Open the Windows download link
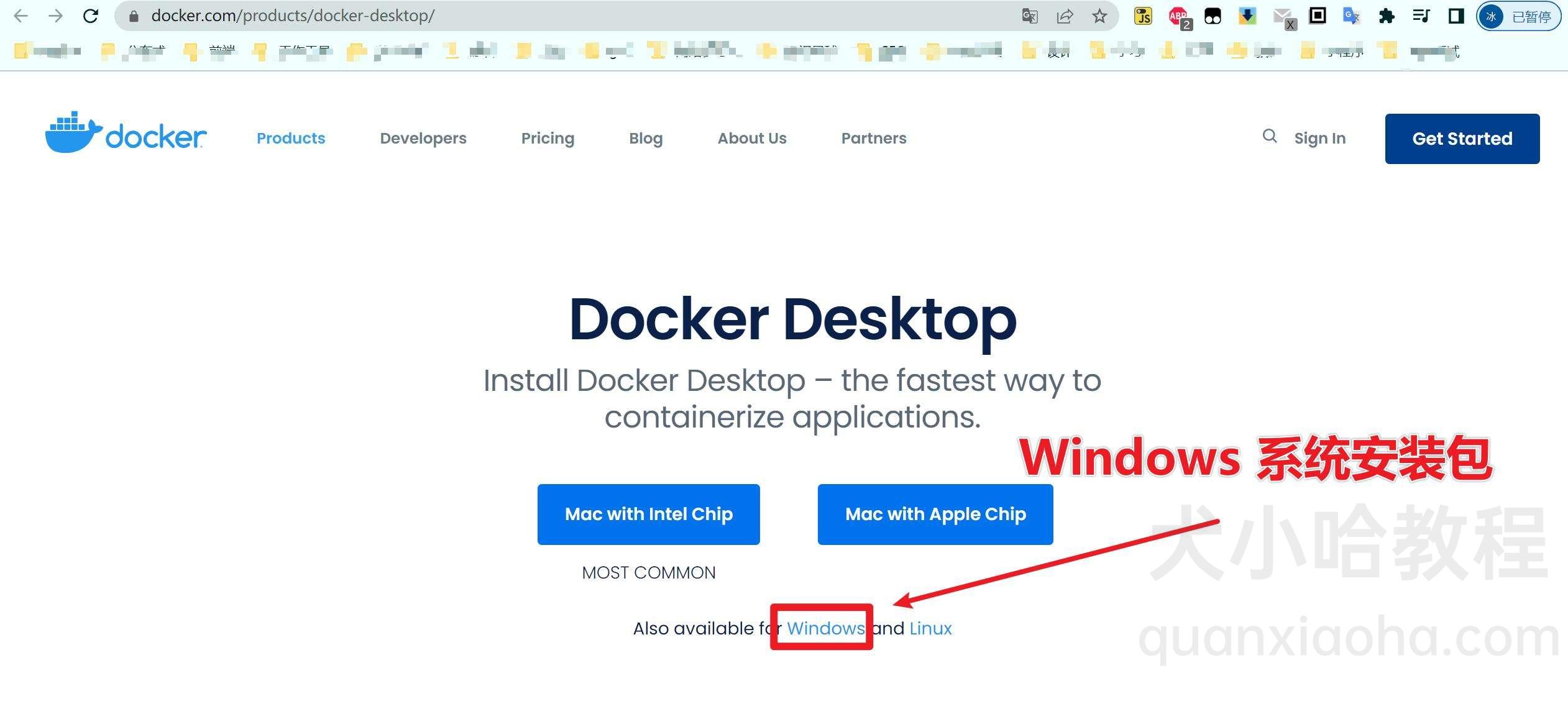The image size is (1568, 714). point(822,628)
